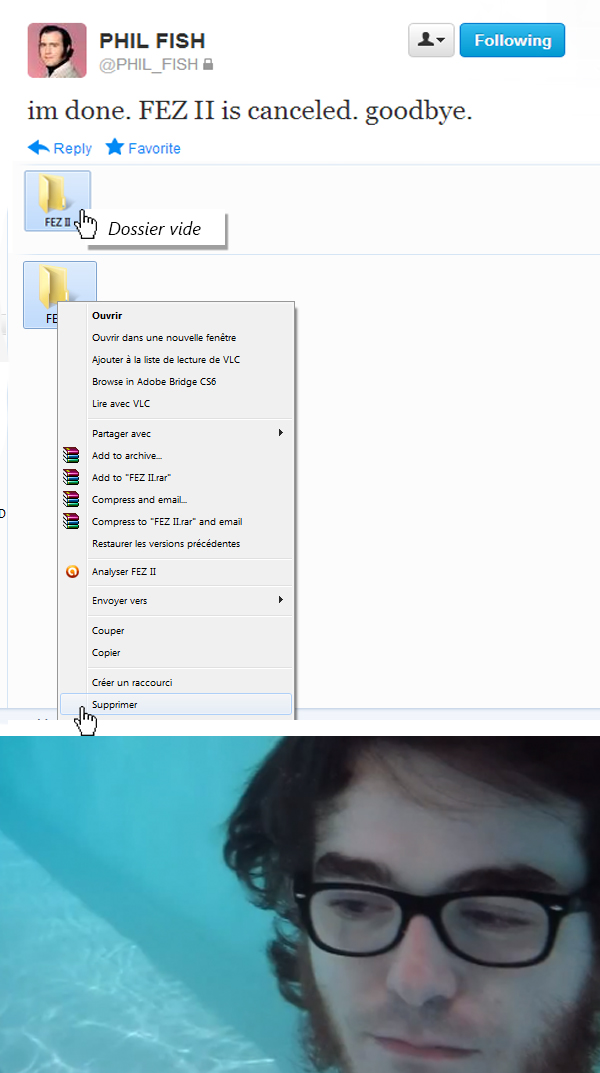Screen dimensions: 600x1073
Task: Open the @PHIL_FISH handle link
Action: (148, 64)
